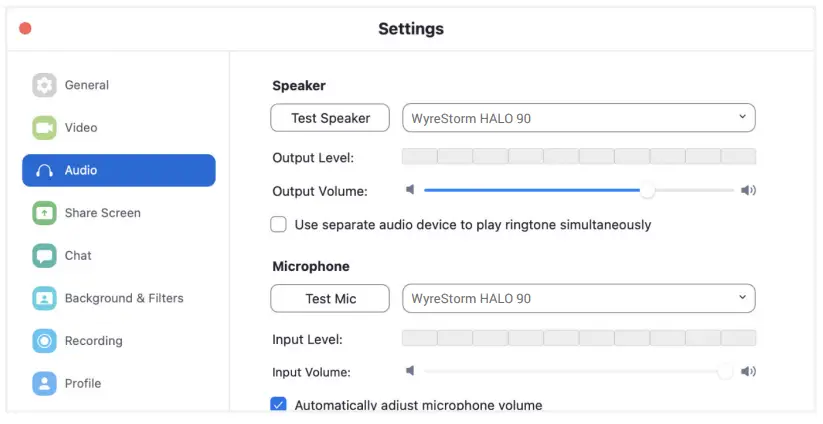Enable separate audio device for ringtone
Image resolution: width=823 pixels, height=424 pixels.
(279, 225)
